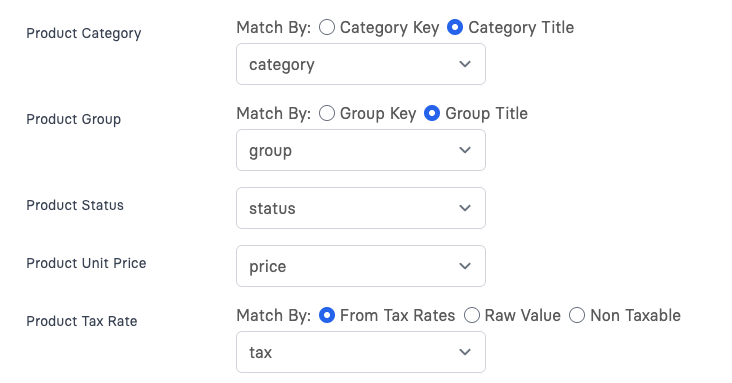Open the tax dropdown
This screenshot has width=732, height=383.
(x=361, y=352)
